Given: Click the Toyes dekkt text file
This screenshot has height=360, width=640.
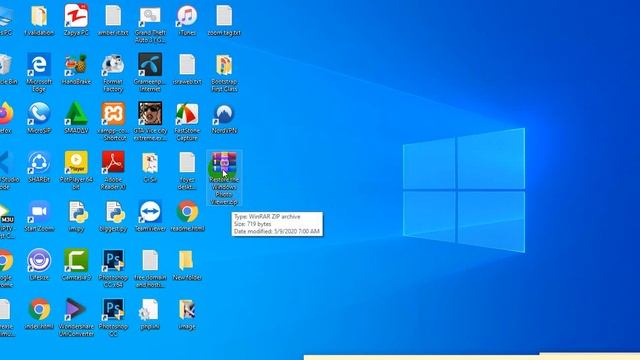Looking at the screenshot, I should (187, 162).
